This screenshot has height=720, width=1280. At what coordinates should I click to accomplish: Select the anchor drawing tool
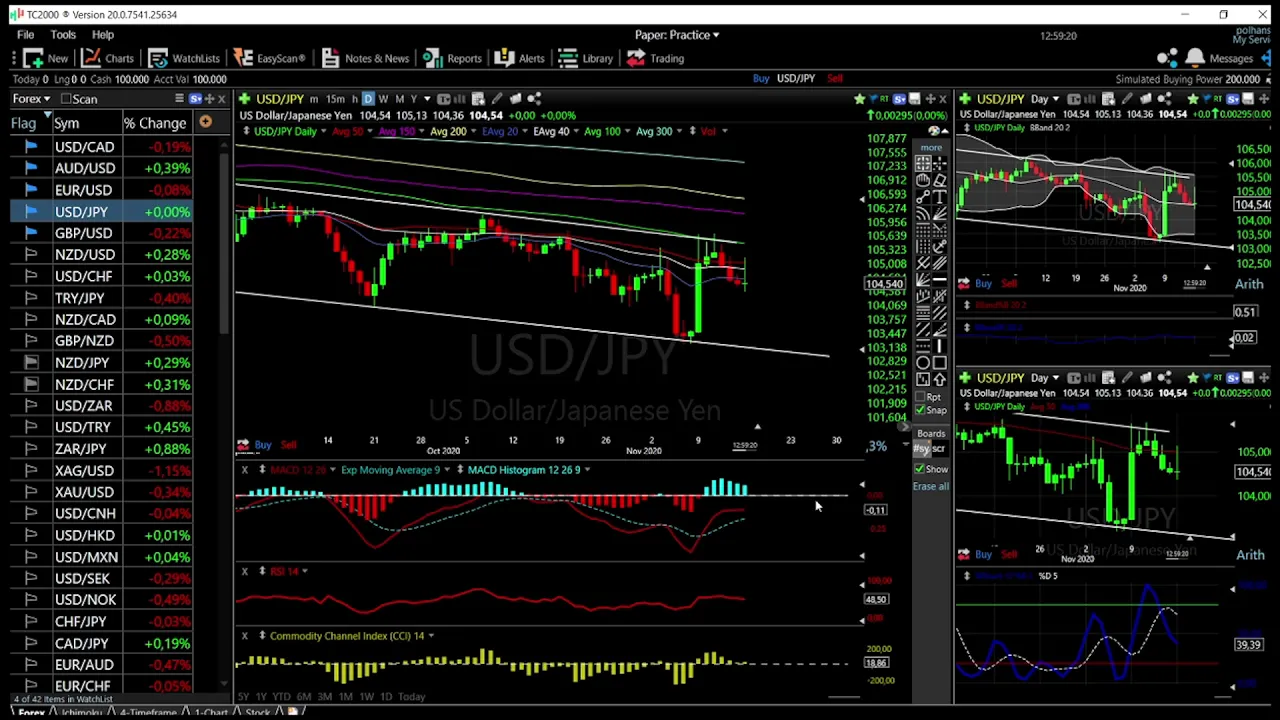[940, 244]
